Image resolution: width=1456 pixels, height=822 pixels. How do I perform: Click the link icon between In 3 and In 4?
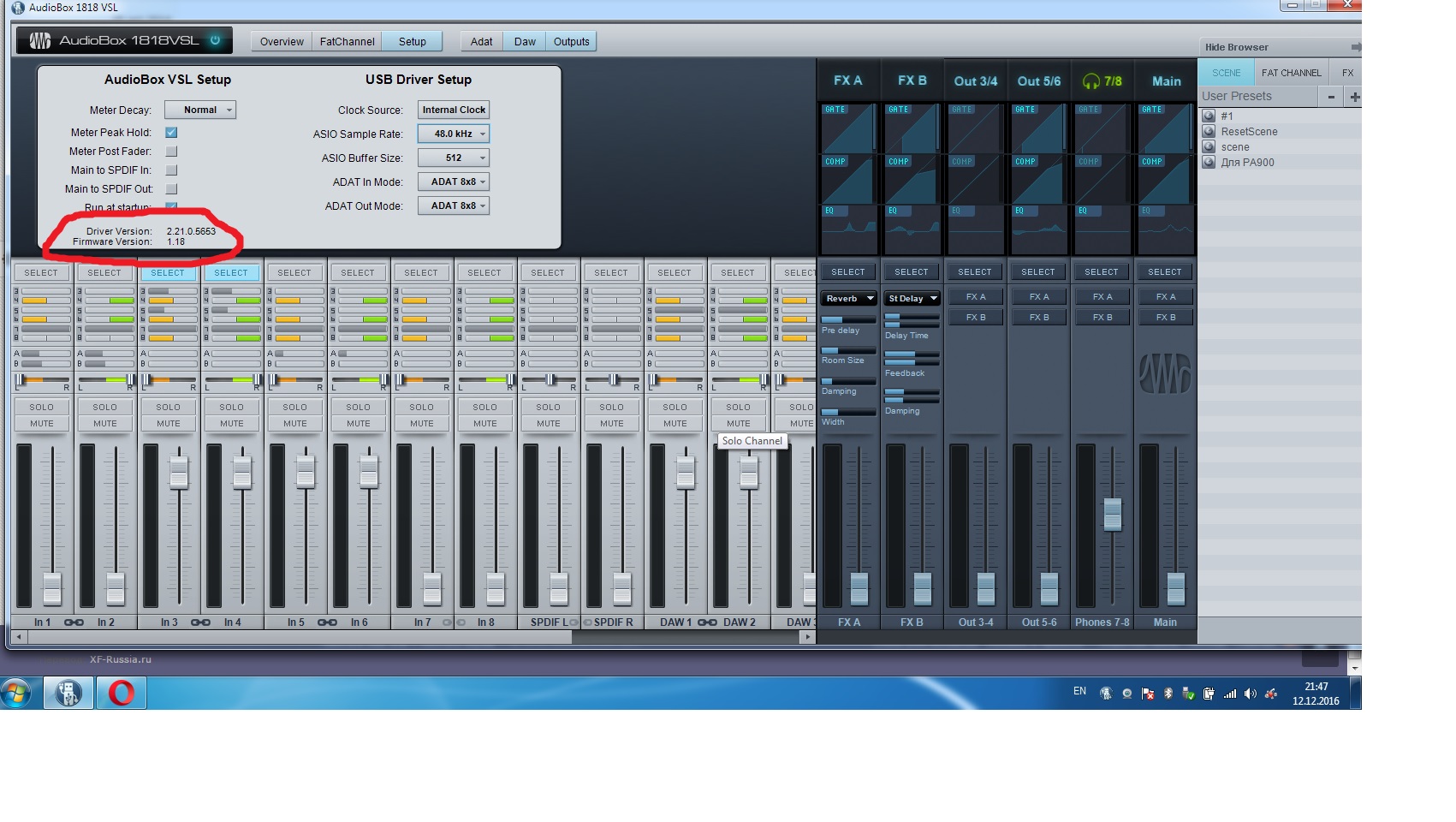click(x=200, y=622)
